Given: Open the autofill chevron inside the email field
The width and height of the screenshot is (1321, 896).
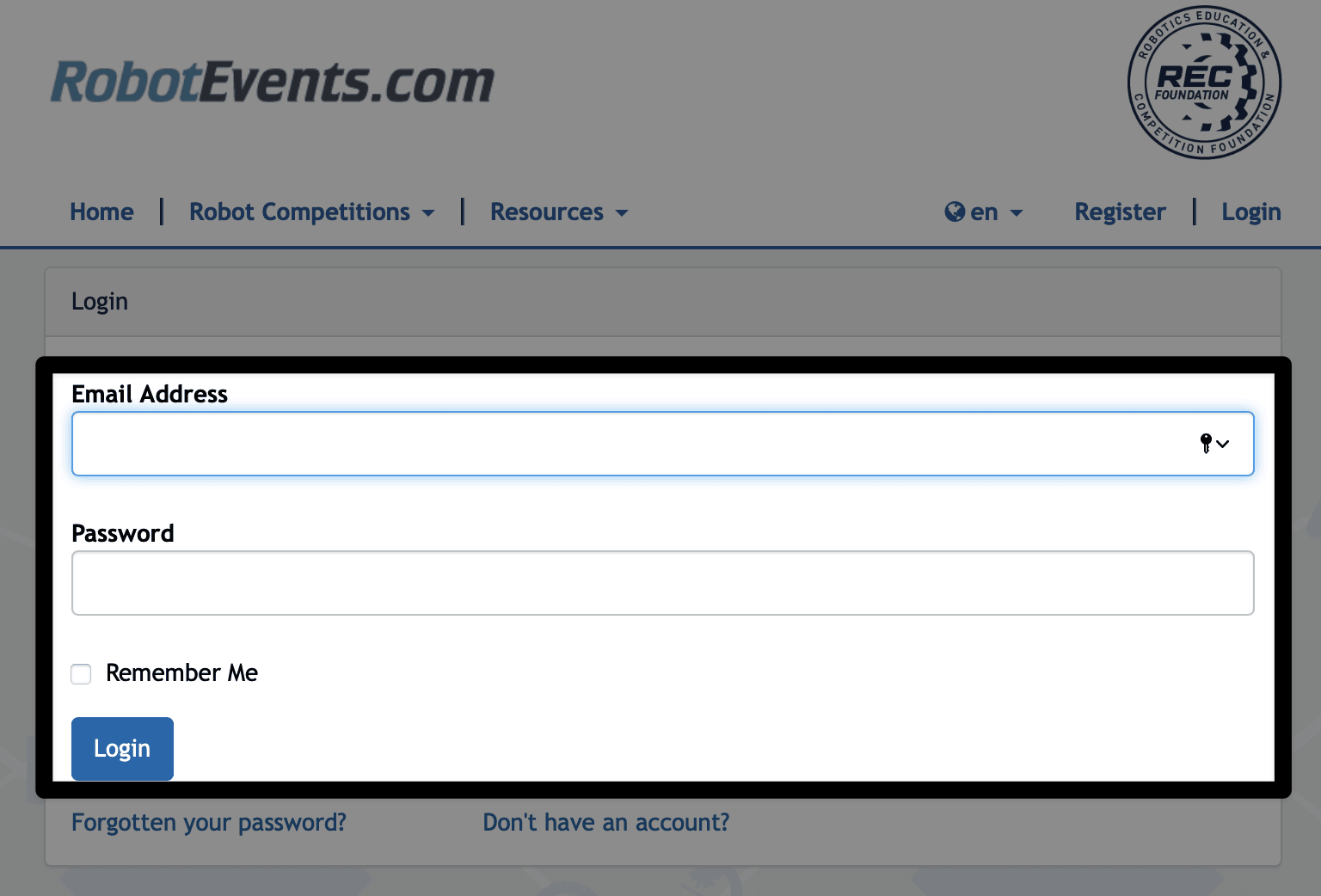Looking at the screenshot, I should 1224,444.
